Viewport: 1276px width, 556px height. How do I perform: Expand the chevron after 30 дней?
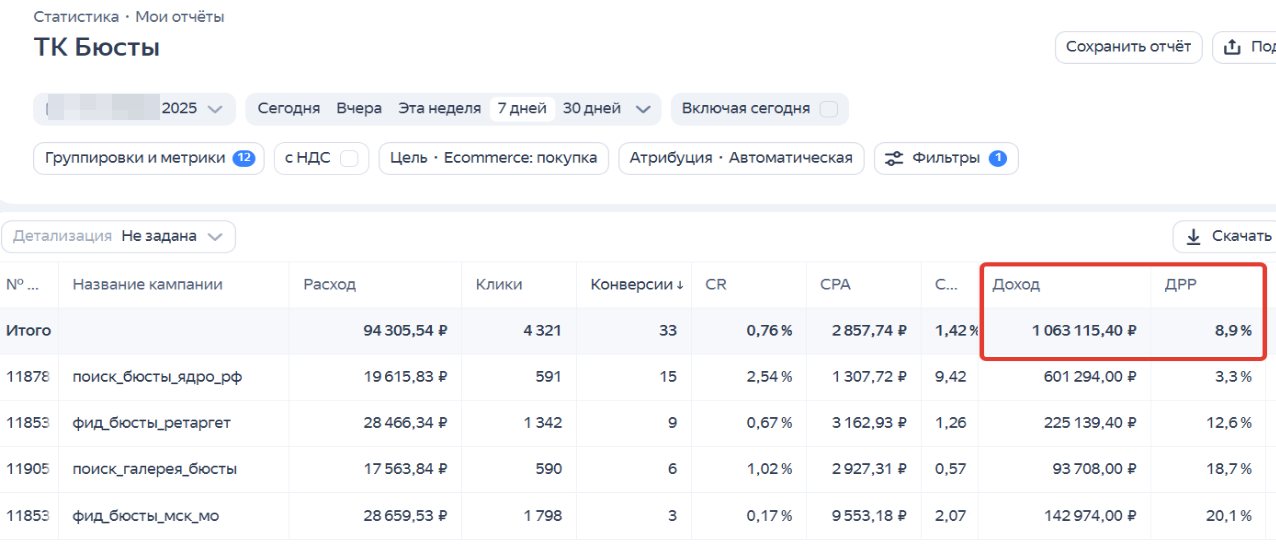[x=643, y=109]
